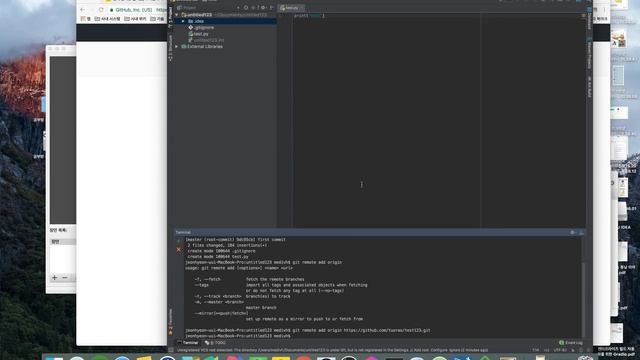
Task: Toggle the Structure side tool window tab
Action: [x=171, y=48]
